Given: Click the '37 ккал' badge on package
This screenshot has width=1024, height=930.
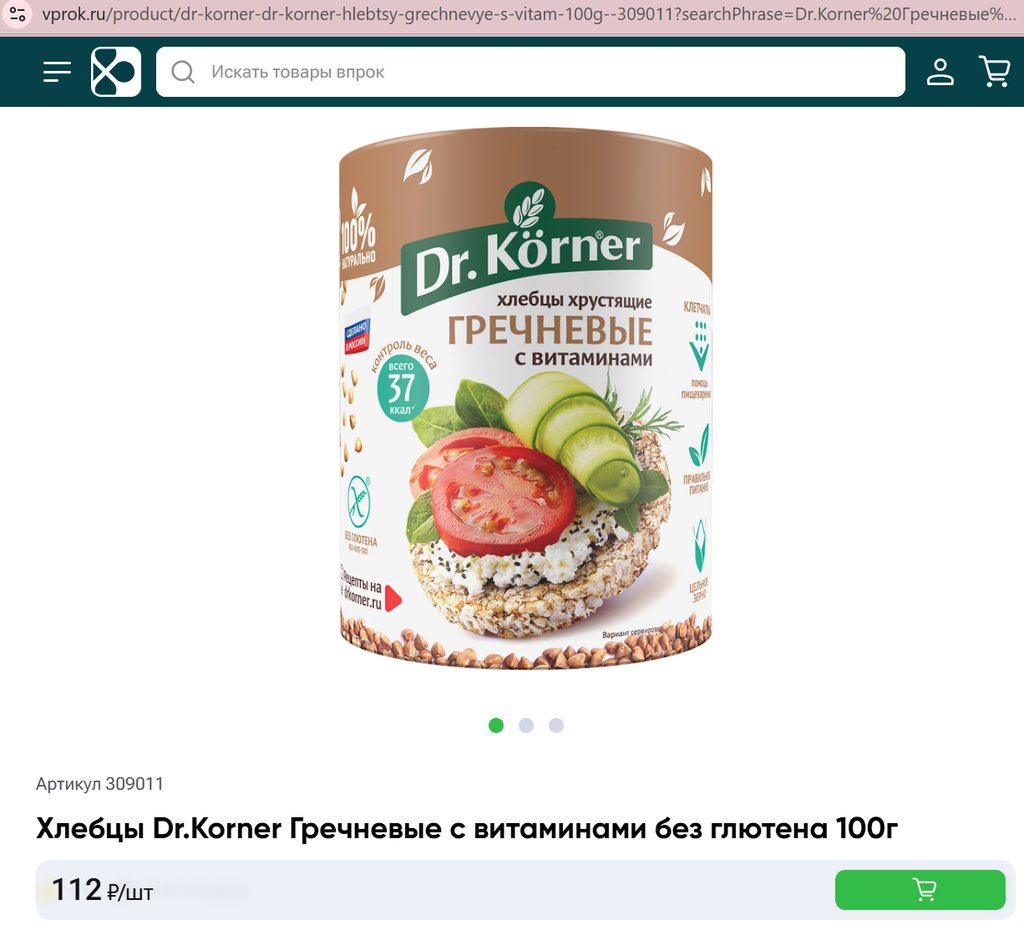Looking at the screenshot, I should 402,388.
